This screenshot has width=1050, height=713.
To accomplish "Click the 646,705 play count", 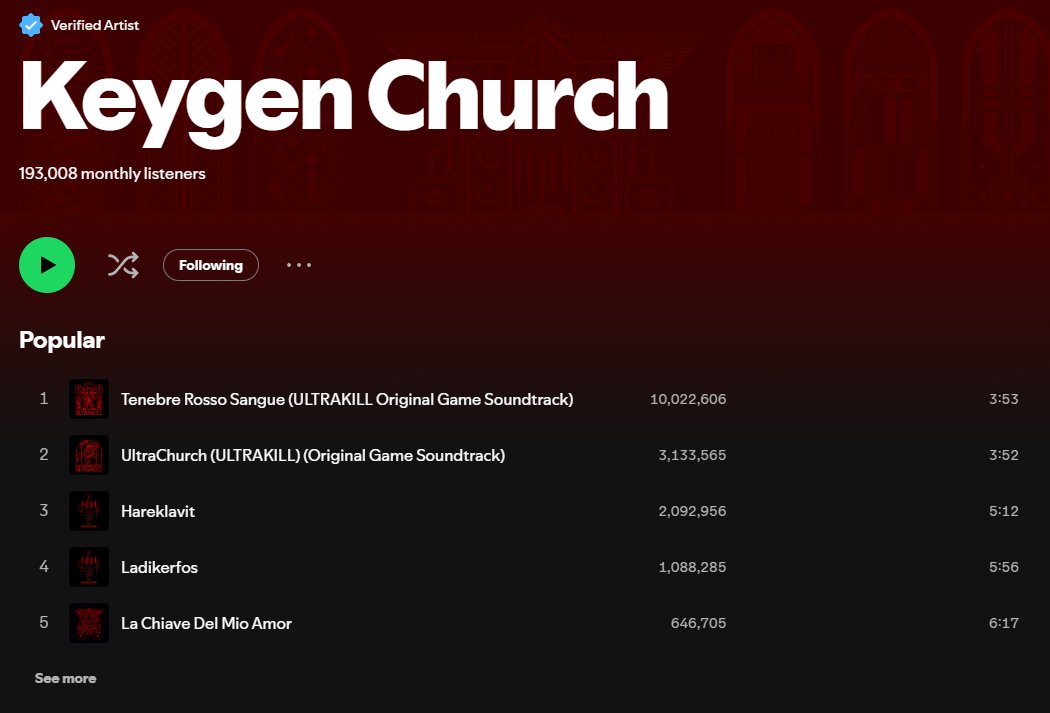I will click(x=698, y=623).
